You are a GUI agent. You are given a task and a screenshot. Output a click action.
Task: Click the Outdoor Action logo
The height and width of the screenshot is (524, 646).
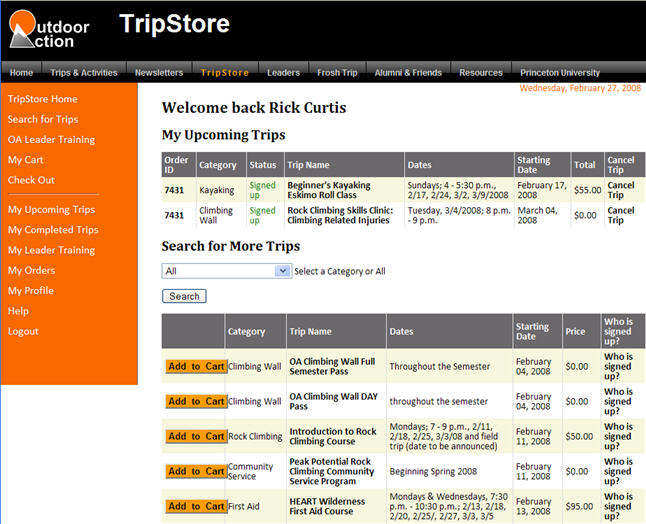click(x=50, y=31)
